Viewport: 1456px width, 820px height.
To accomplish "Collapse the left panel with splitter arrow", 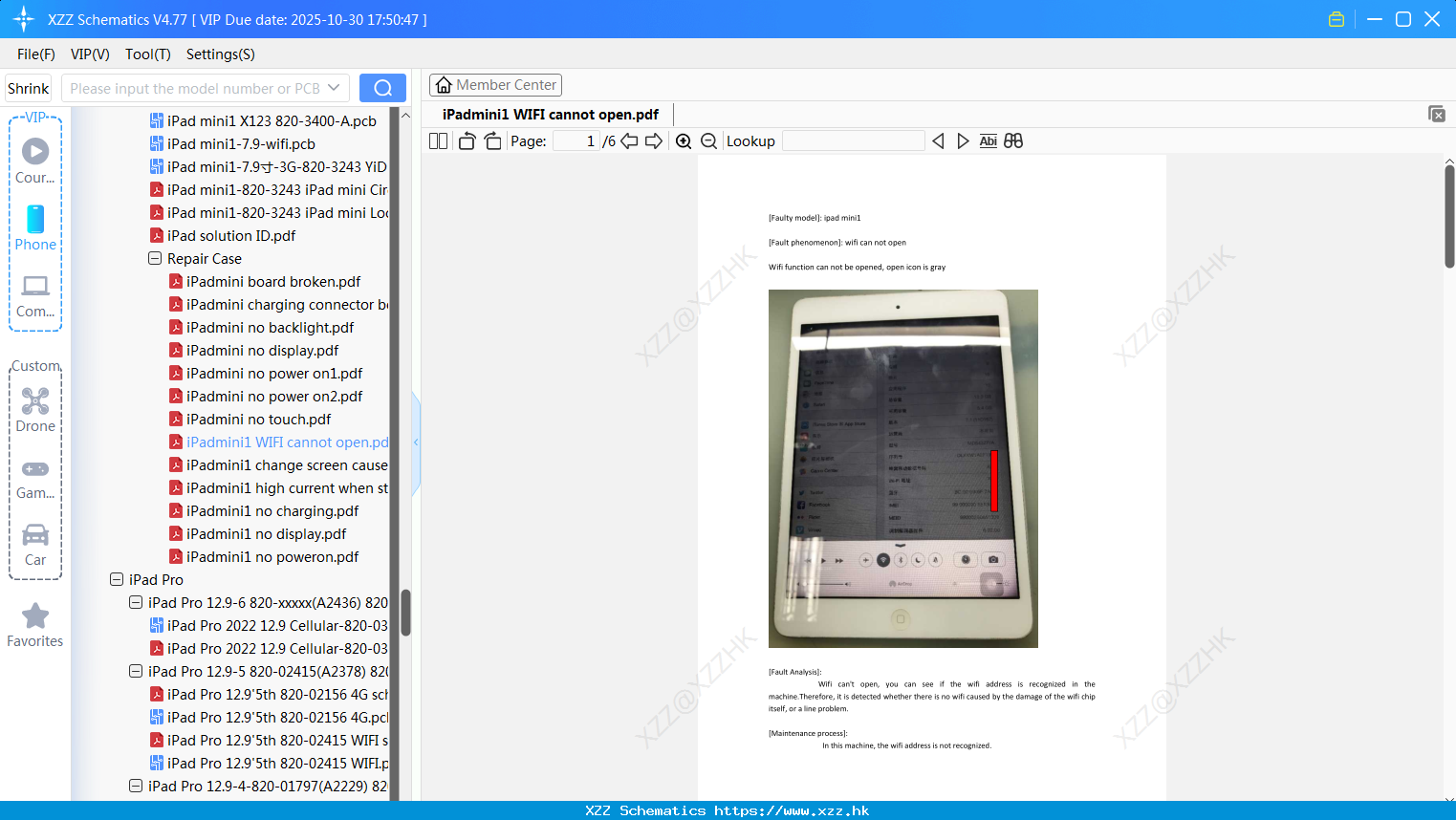I will (416, 442).
